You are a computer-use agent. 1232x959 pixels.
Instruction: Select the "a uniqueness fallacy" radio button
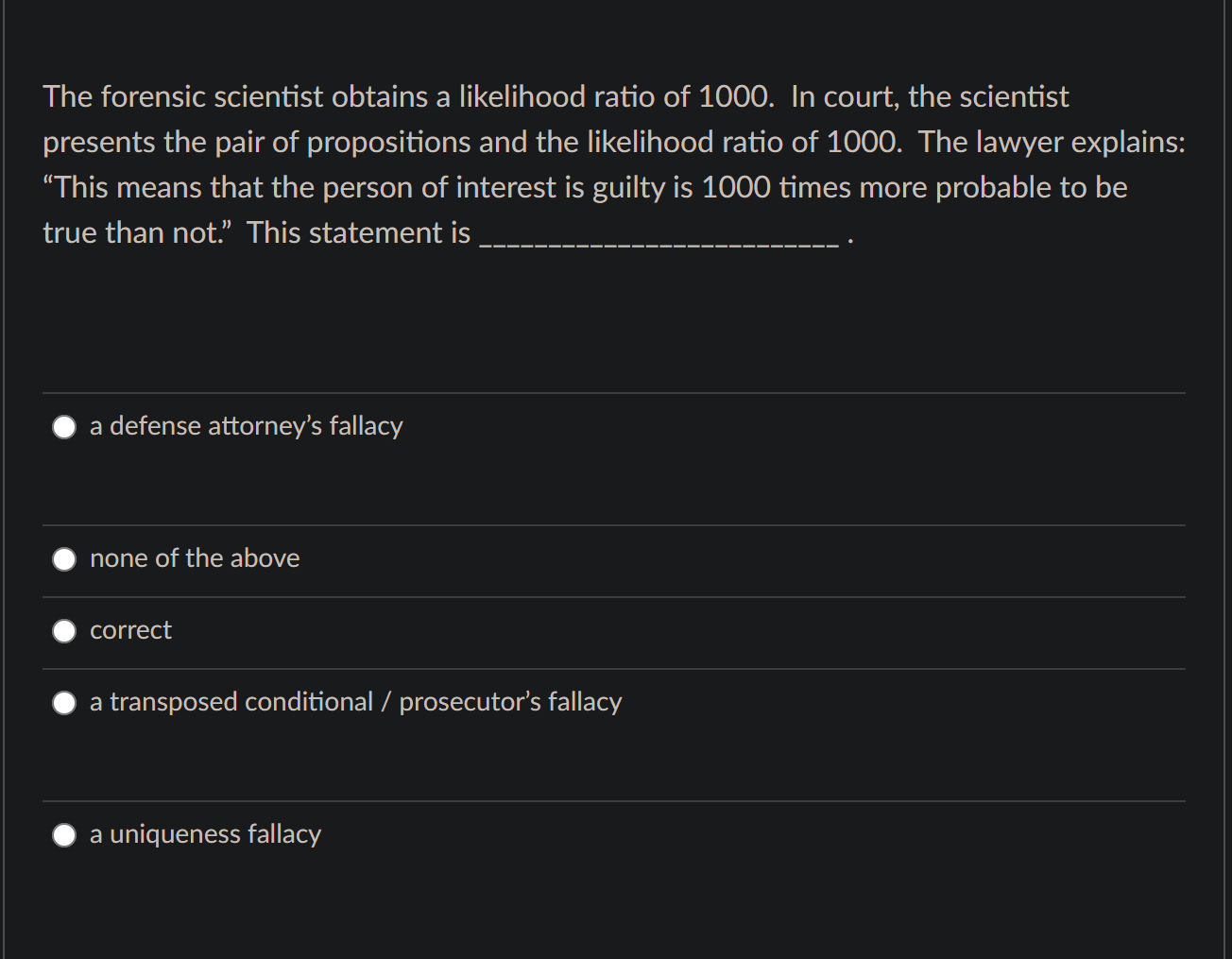63,834
